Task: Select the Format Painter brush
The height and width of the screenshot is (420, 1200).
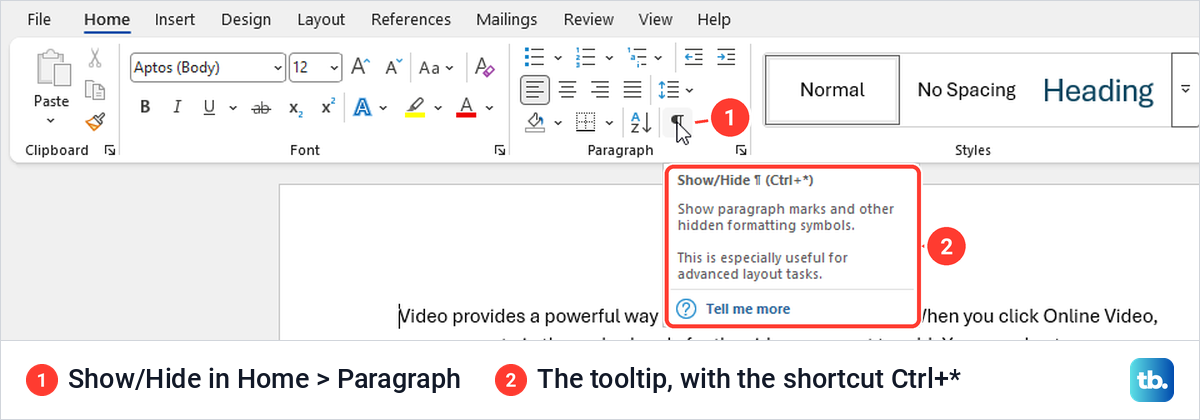Action: pyautogui.click(x=95, y=121)
